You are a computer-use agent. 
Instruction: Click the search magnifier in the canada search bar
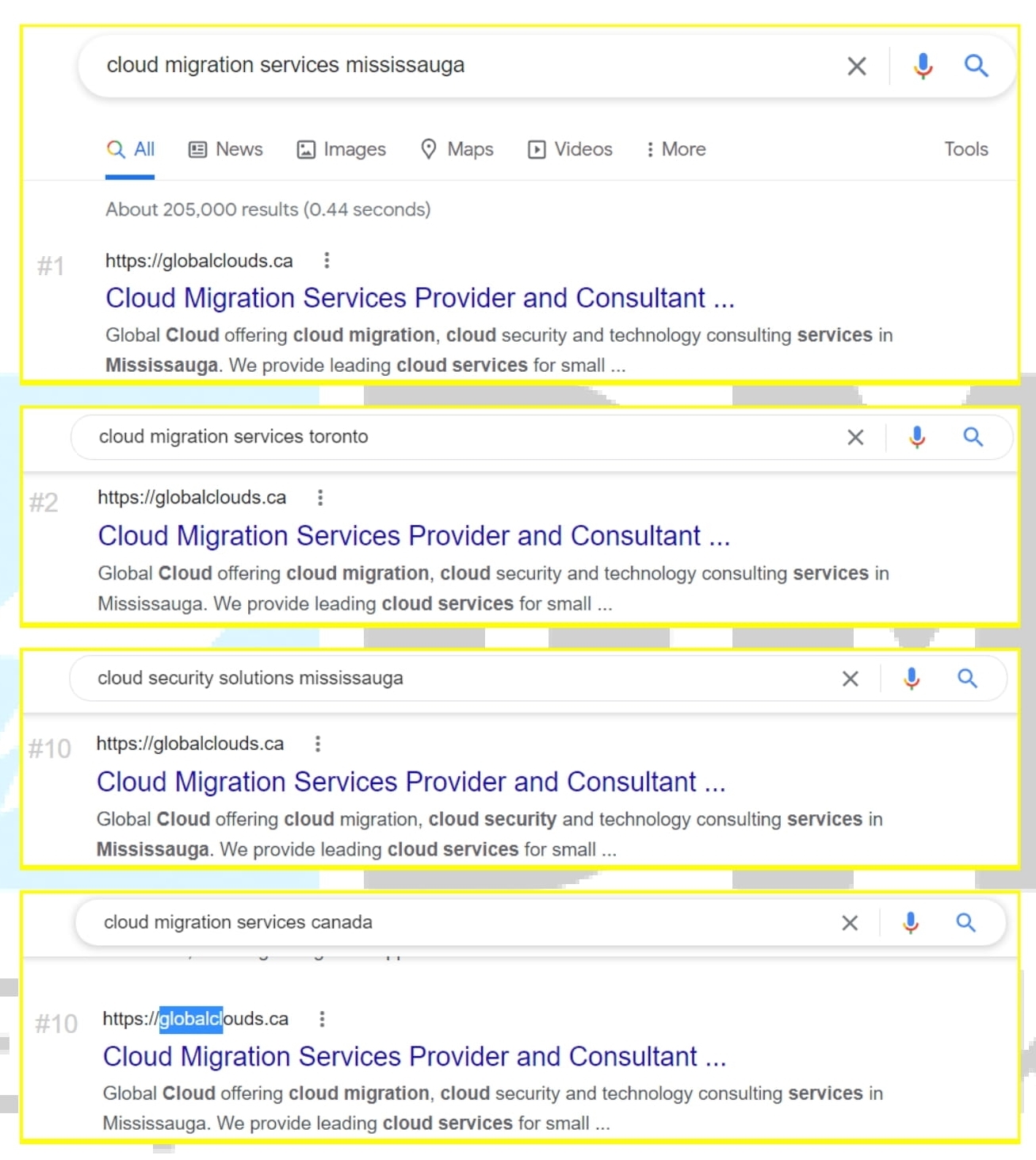tap(965, 923)
